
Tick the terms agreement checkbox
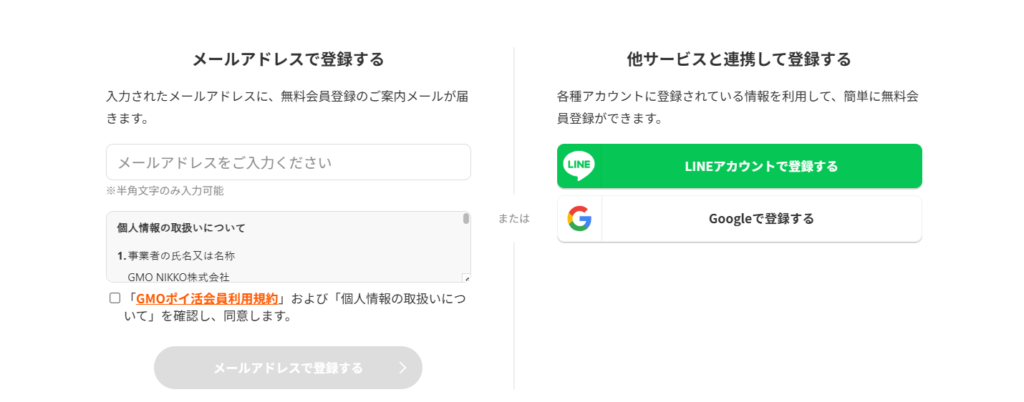pos(115,298)
